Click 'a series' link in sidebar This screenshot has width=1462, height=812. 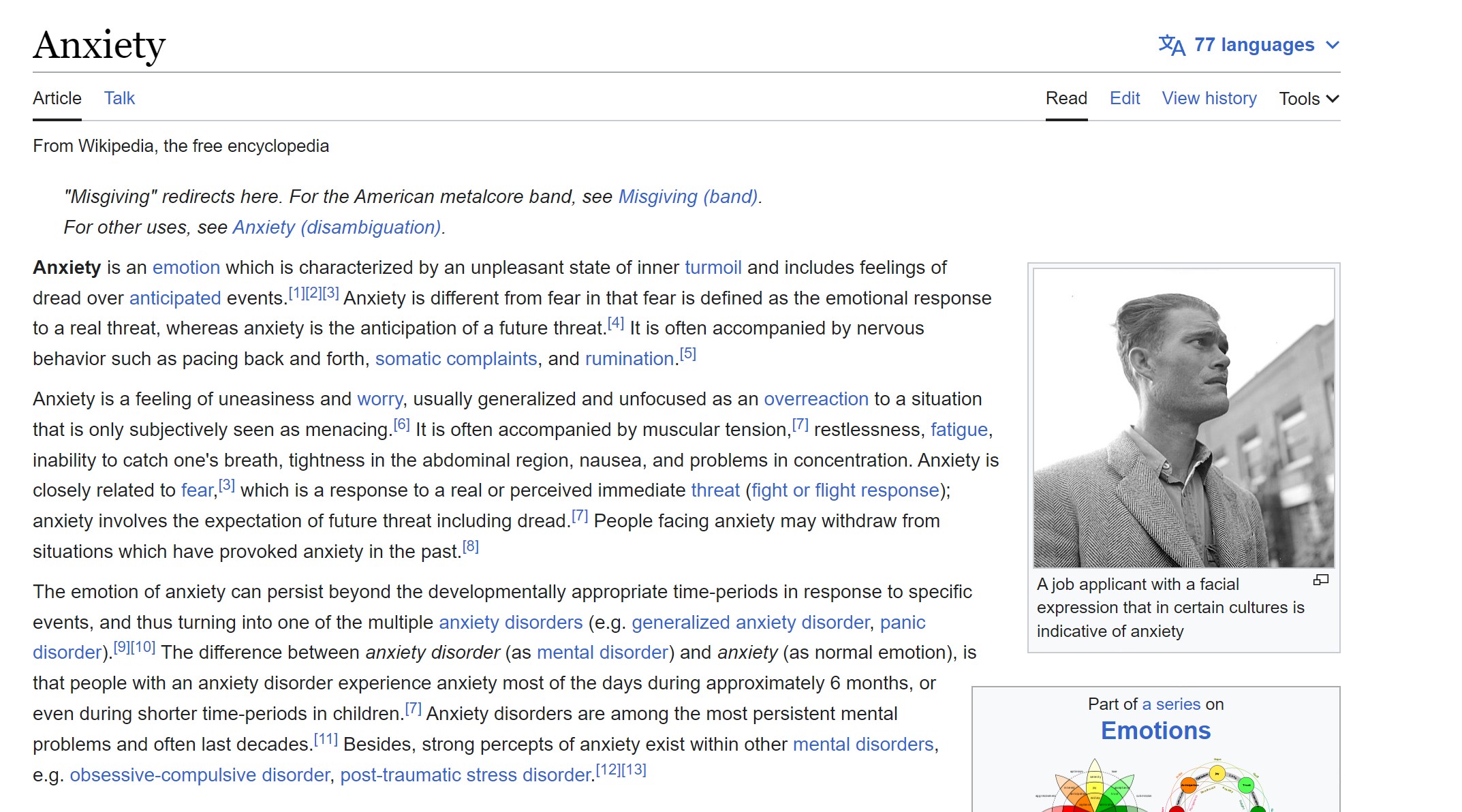1171,704
